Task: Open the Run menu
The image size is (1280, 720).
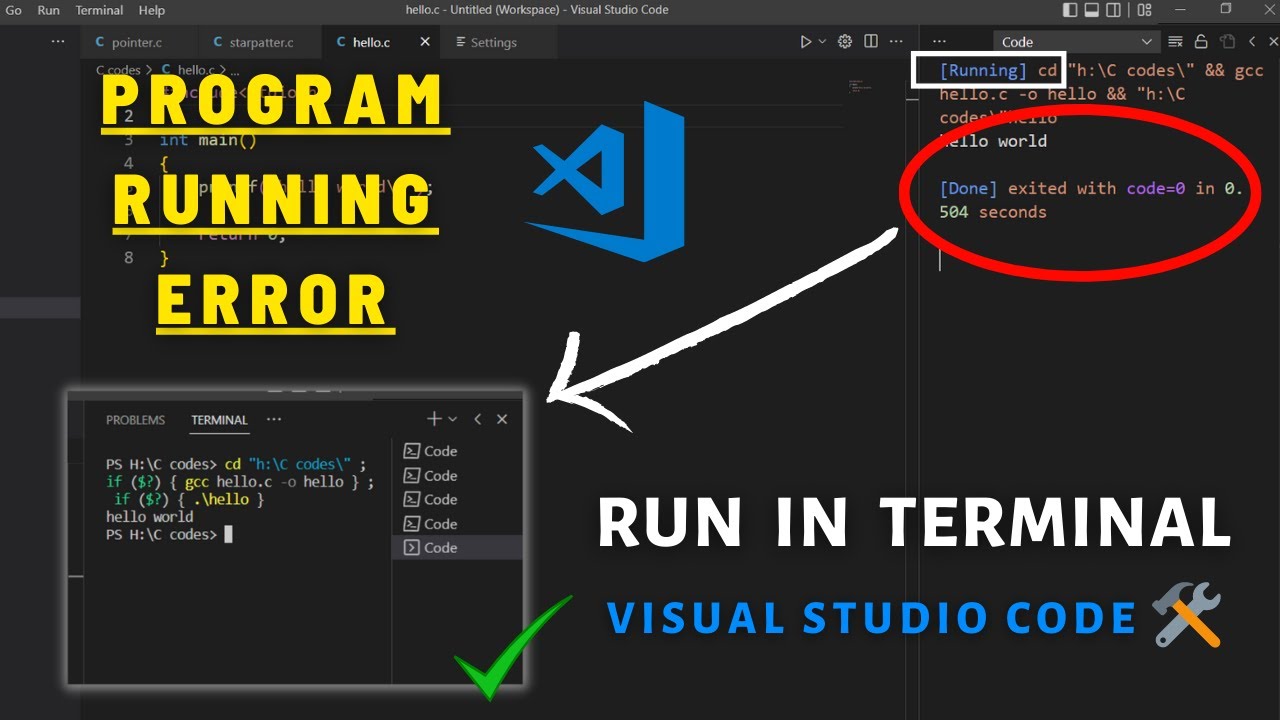Action: (48, 10)
